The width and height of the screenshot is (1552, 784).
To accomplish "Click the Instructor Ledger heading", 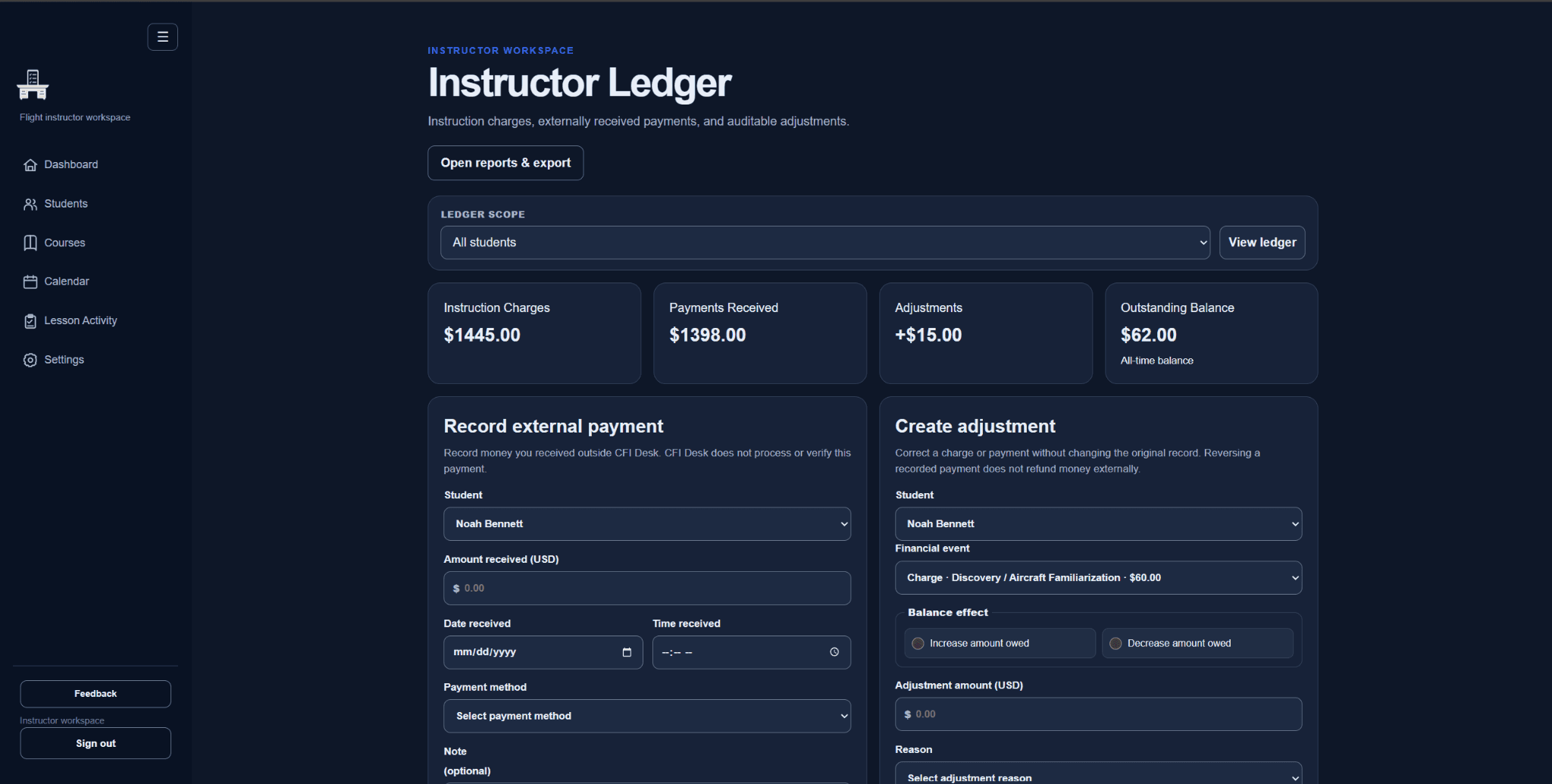I will coord(580,83).
